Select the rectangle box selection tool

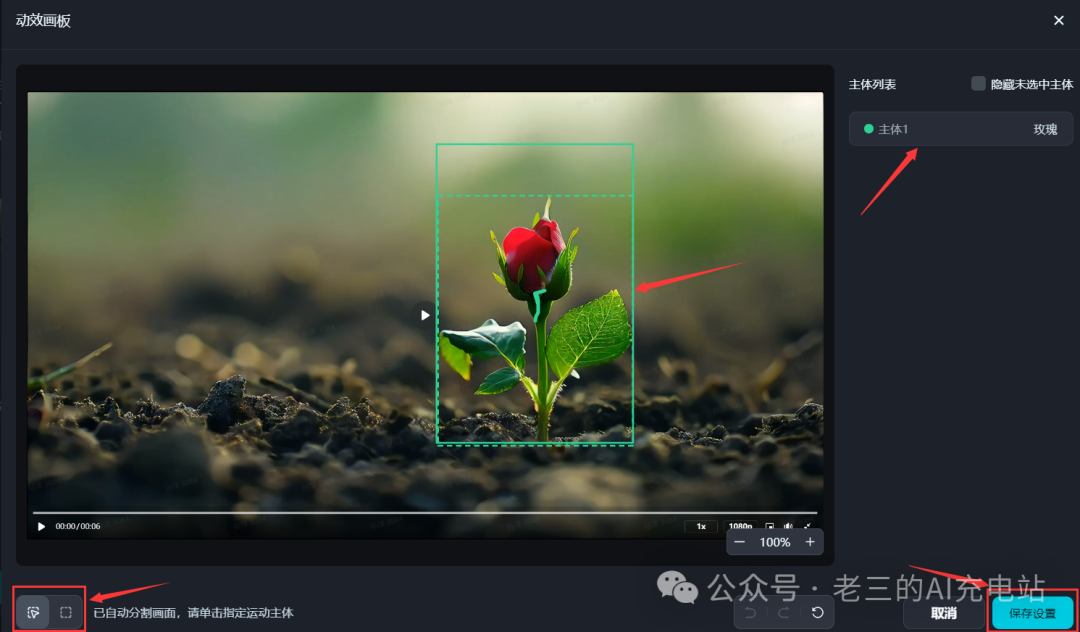click(x=66, y=612)
